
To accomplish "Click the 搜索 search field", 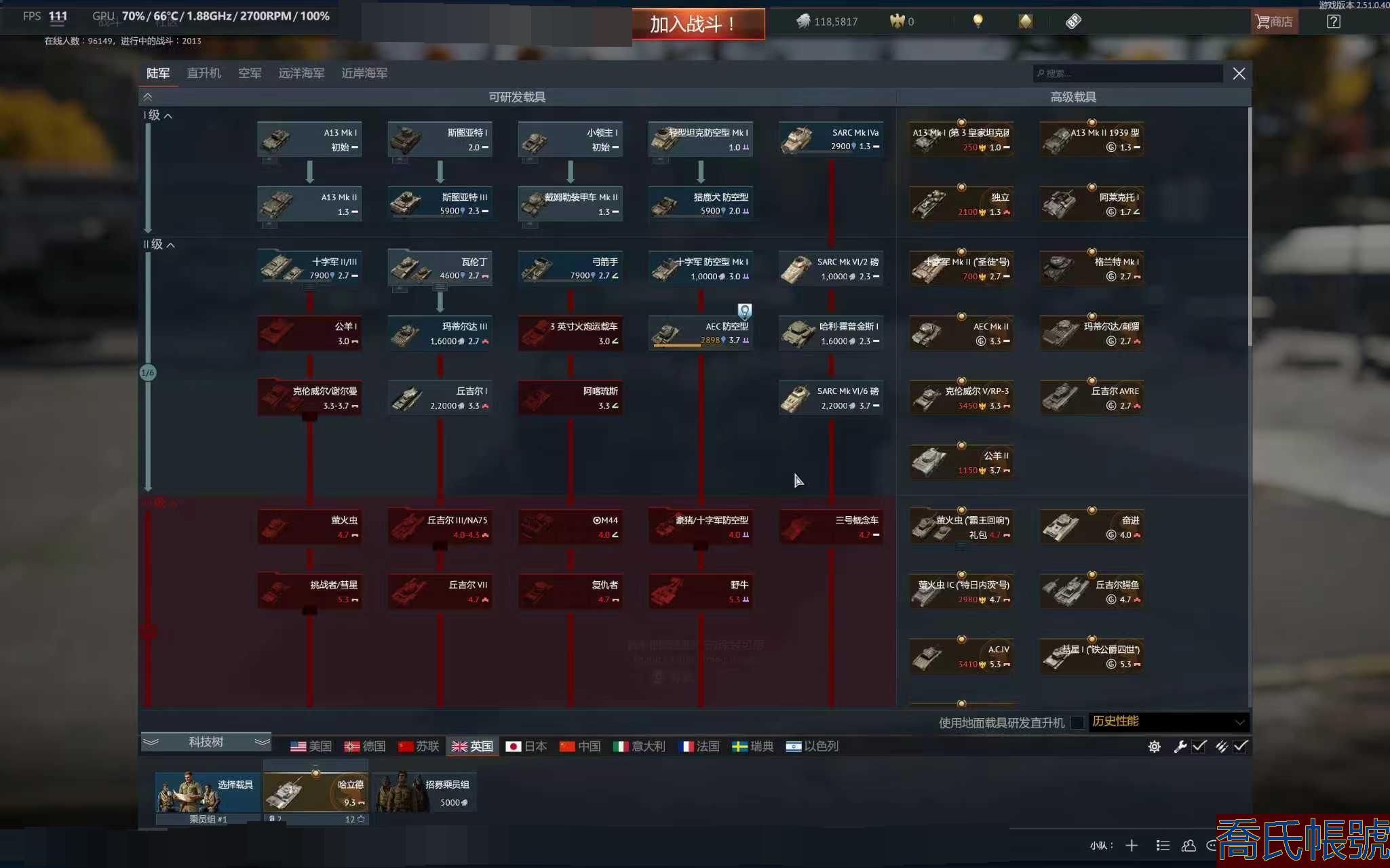I will coord(1127,73).
